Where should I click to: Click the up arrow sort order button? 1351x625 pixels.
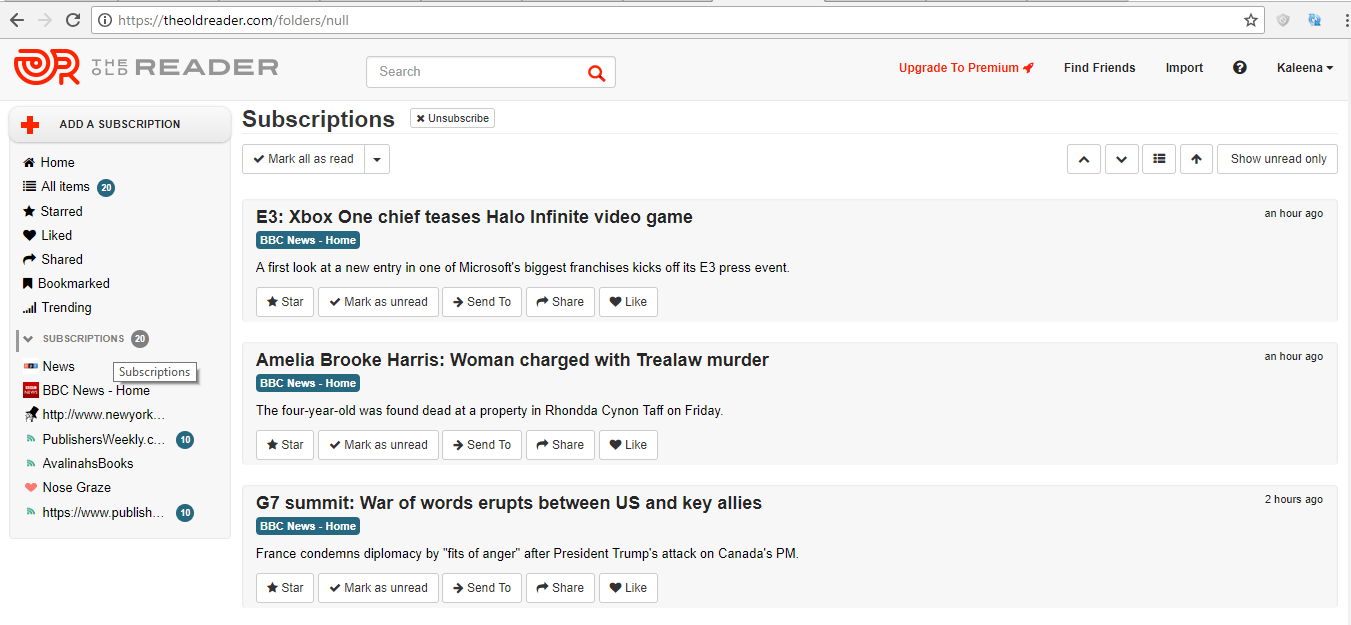pyautogui.click(x=1196, y=159)
